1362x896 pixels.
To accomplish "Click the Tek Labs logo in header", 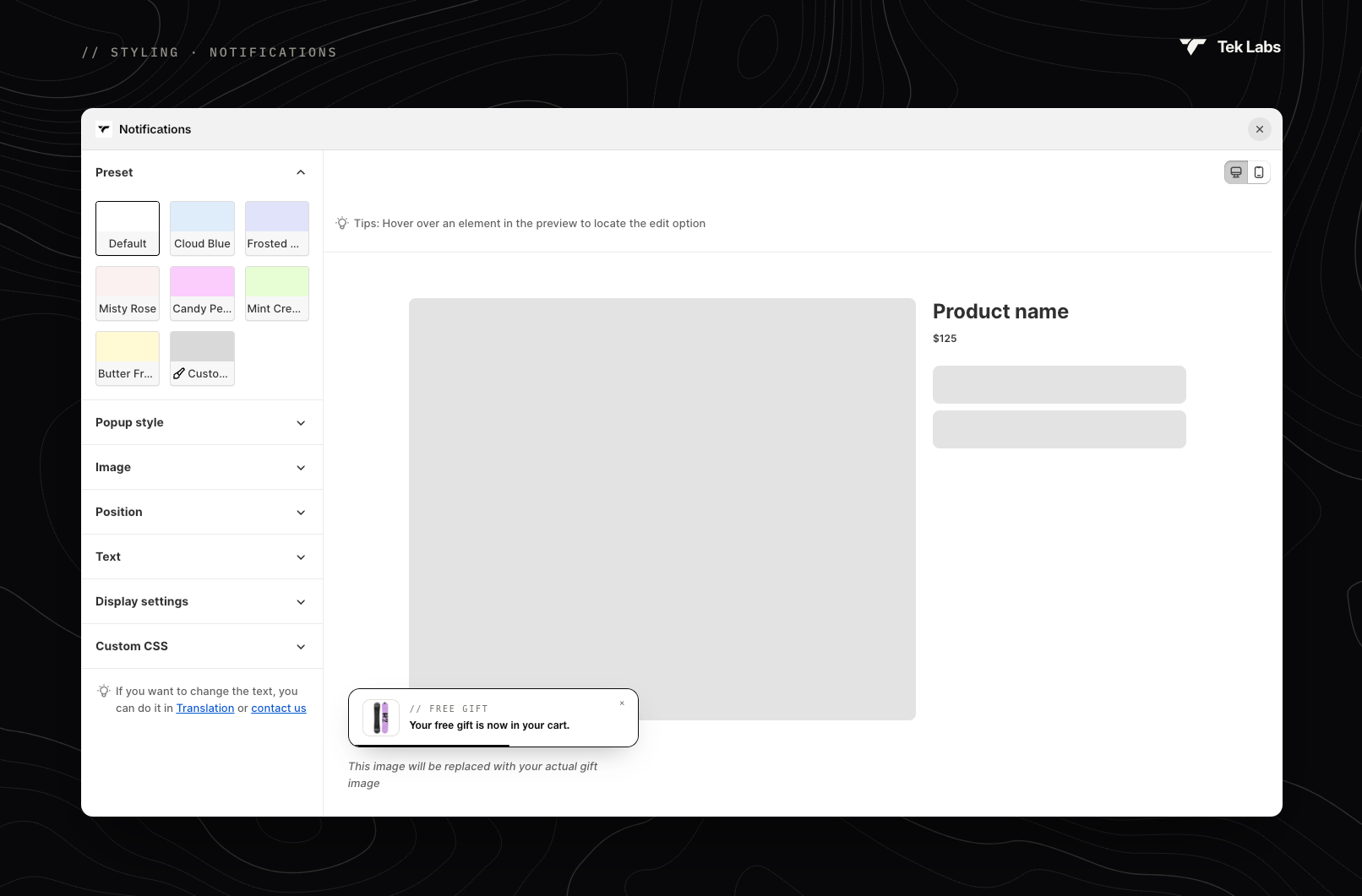I will pos(1230,47).
